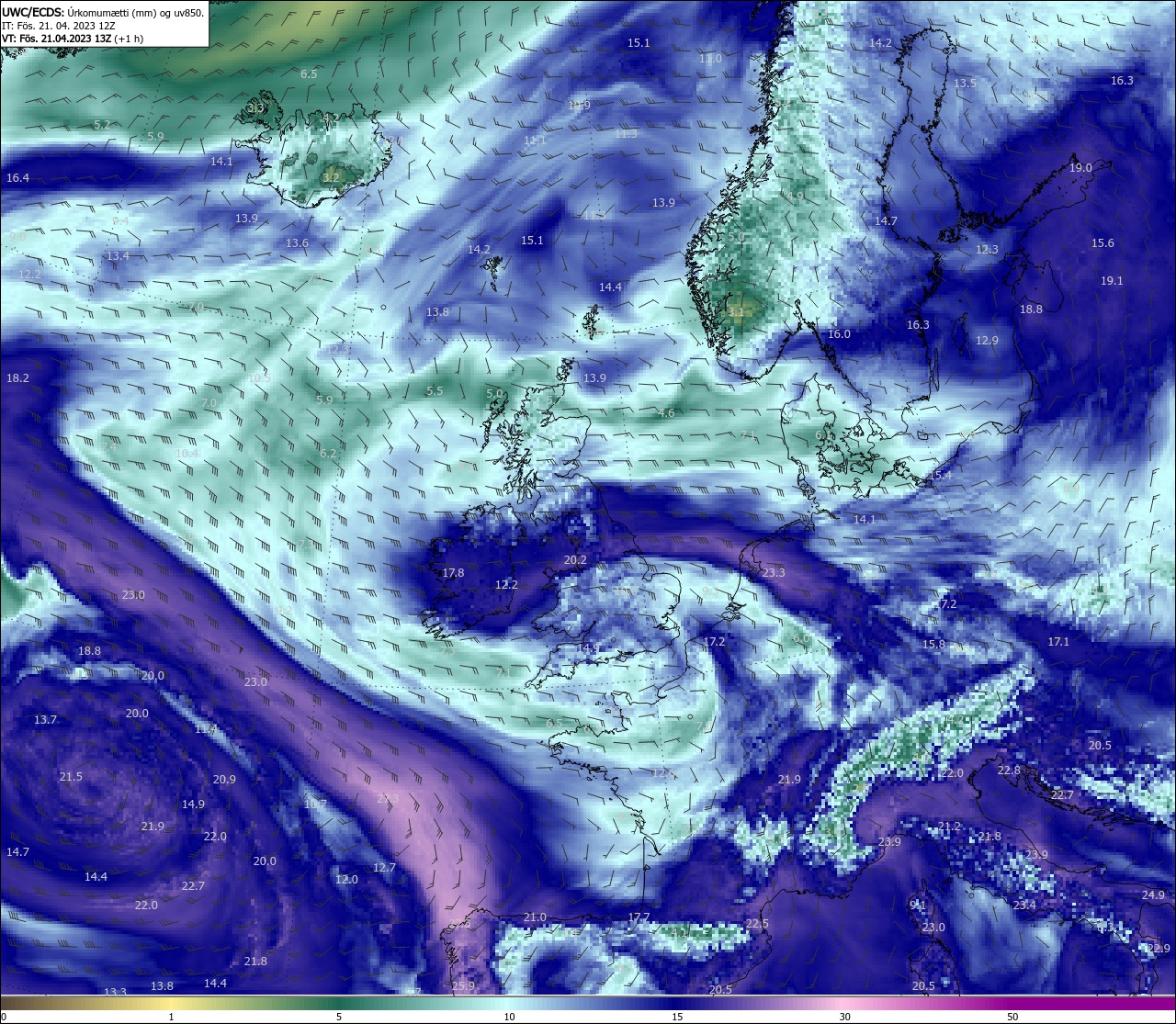The width and height of the screenshot is (1176, 1024).
Task: Click the map value 6.2
Action: pyautogui.click(x=328, y=453)
